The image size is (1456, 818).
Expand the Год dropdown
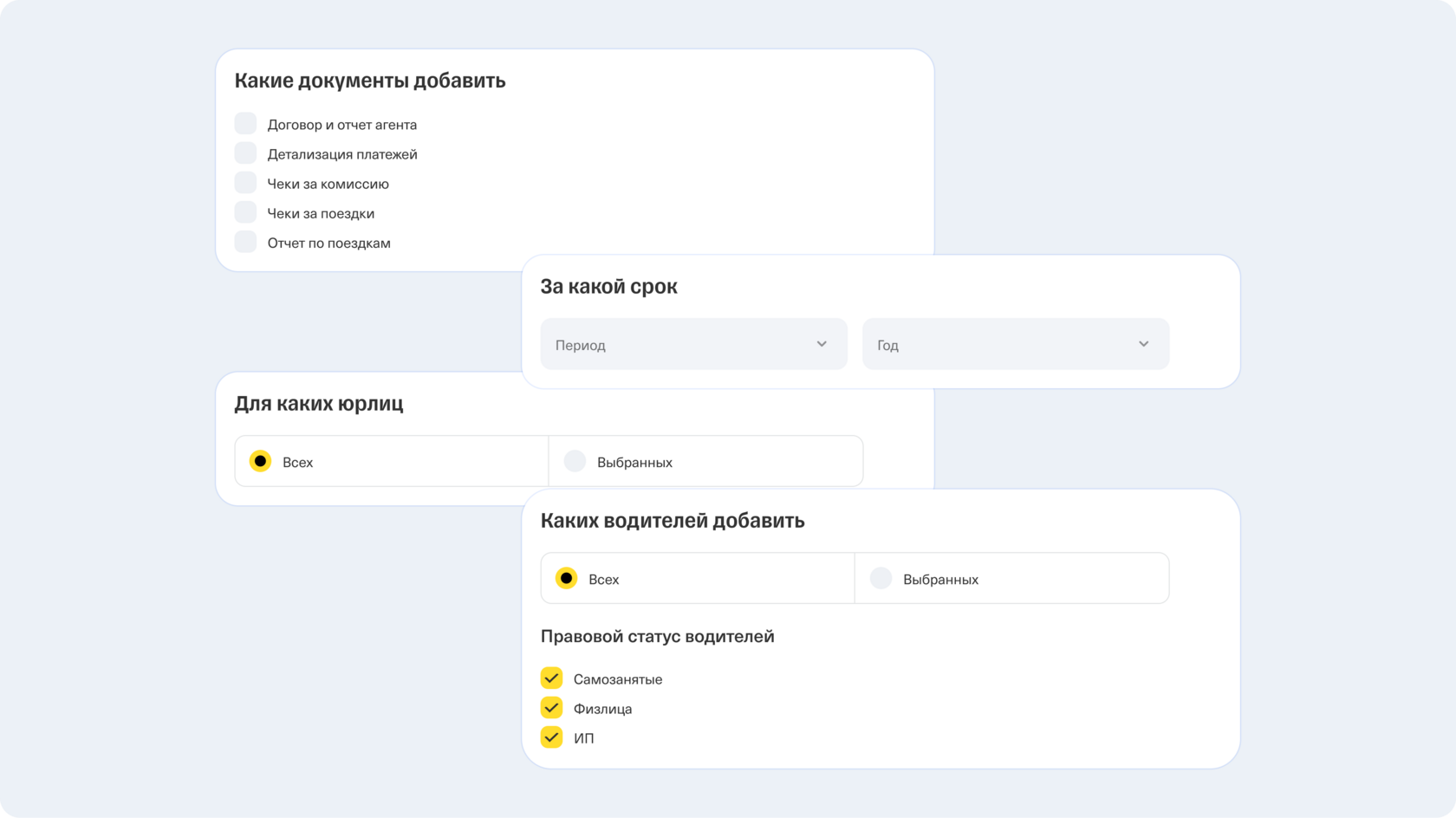pyautogui.click(x=1015, y=344)
